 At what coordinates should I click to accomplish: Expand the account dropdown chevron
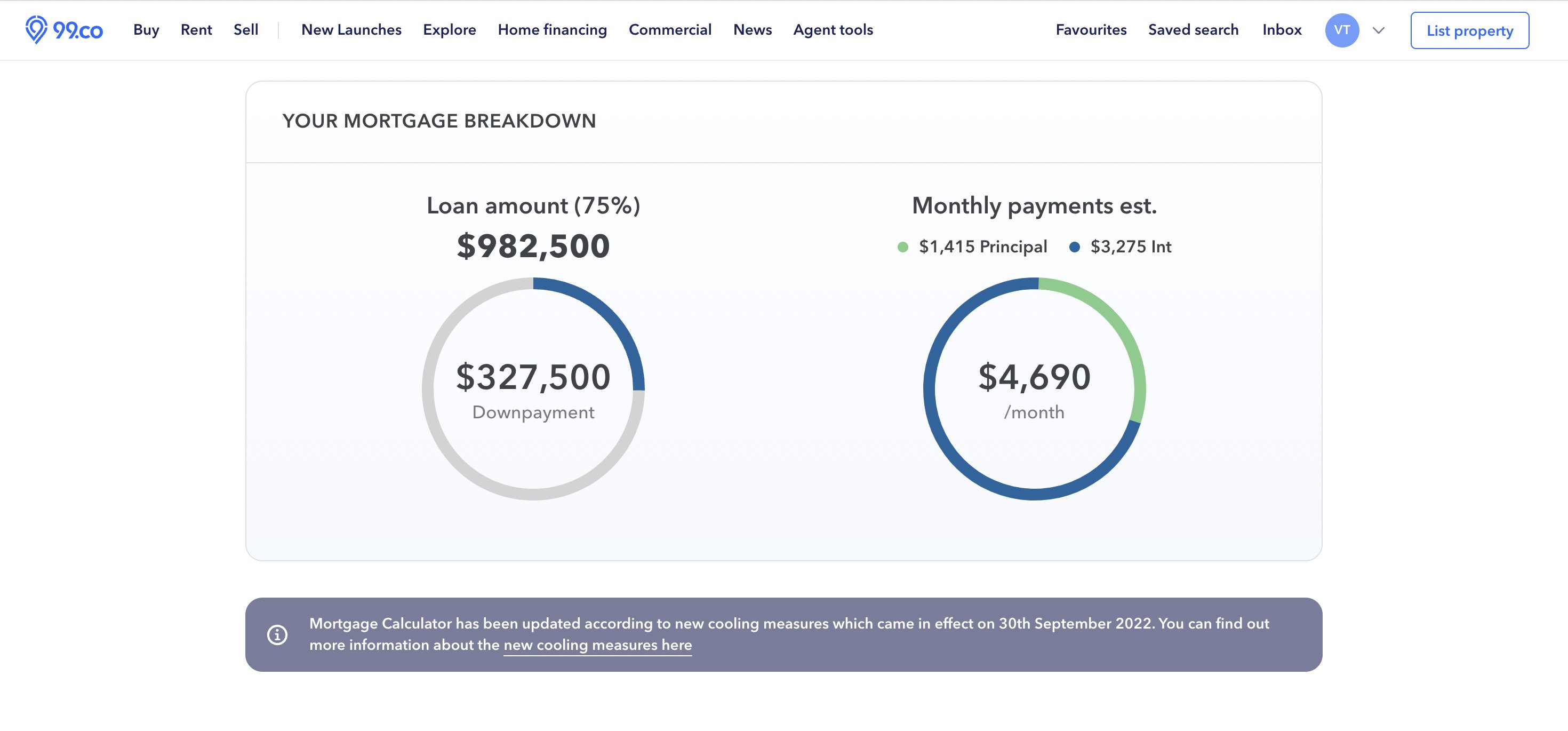[1379, 30]
